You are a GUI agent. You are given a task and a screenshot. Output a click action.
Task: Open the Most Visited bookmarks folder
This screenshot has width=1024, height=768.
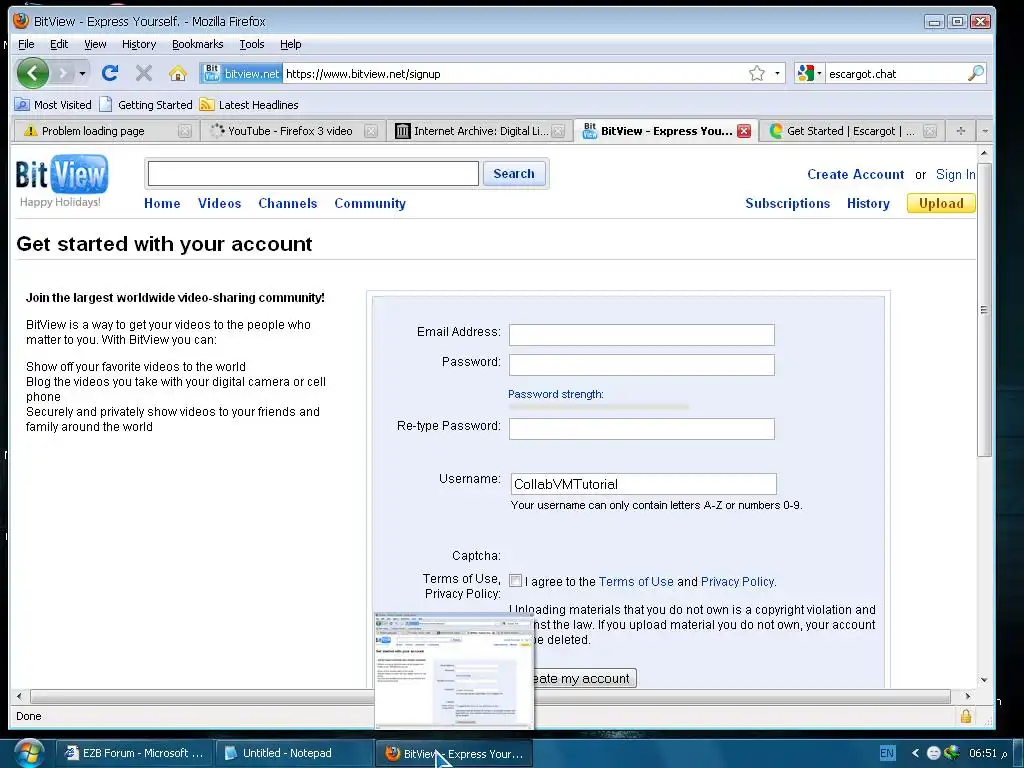53,104
